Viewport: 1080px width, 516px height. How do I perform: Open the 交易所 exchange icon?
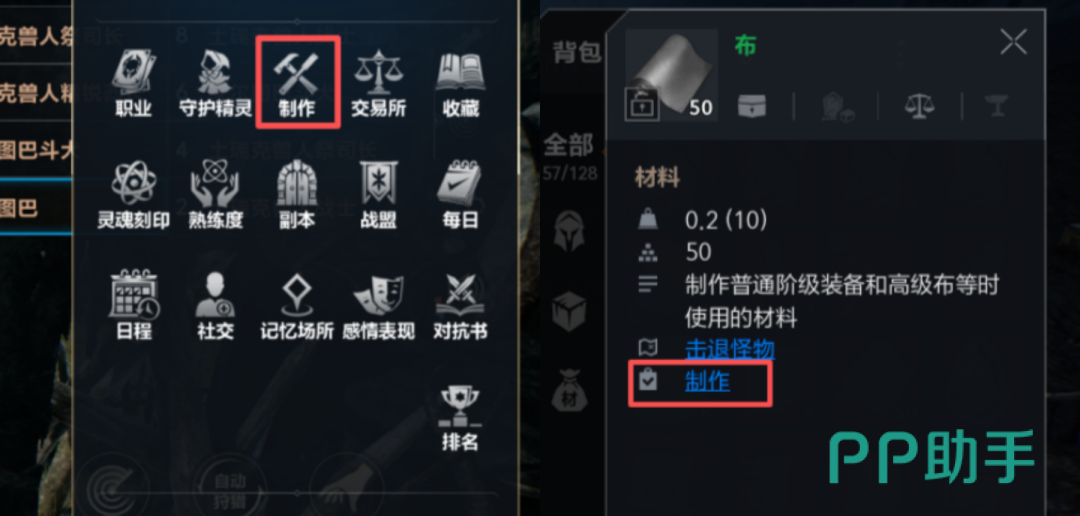click(378, 83)
